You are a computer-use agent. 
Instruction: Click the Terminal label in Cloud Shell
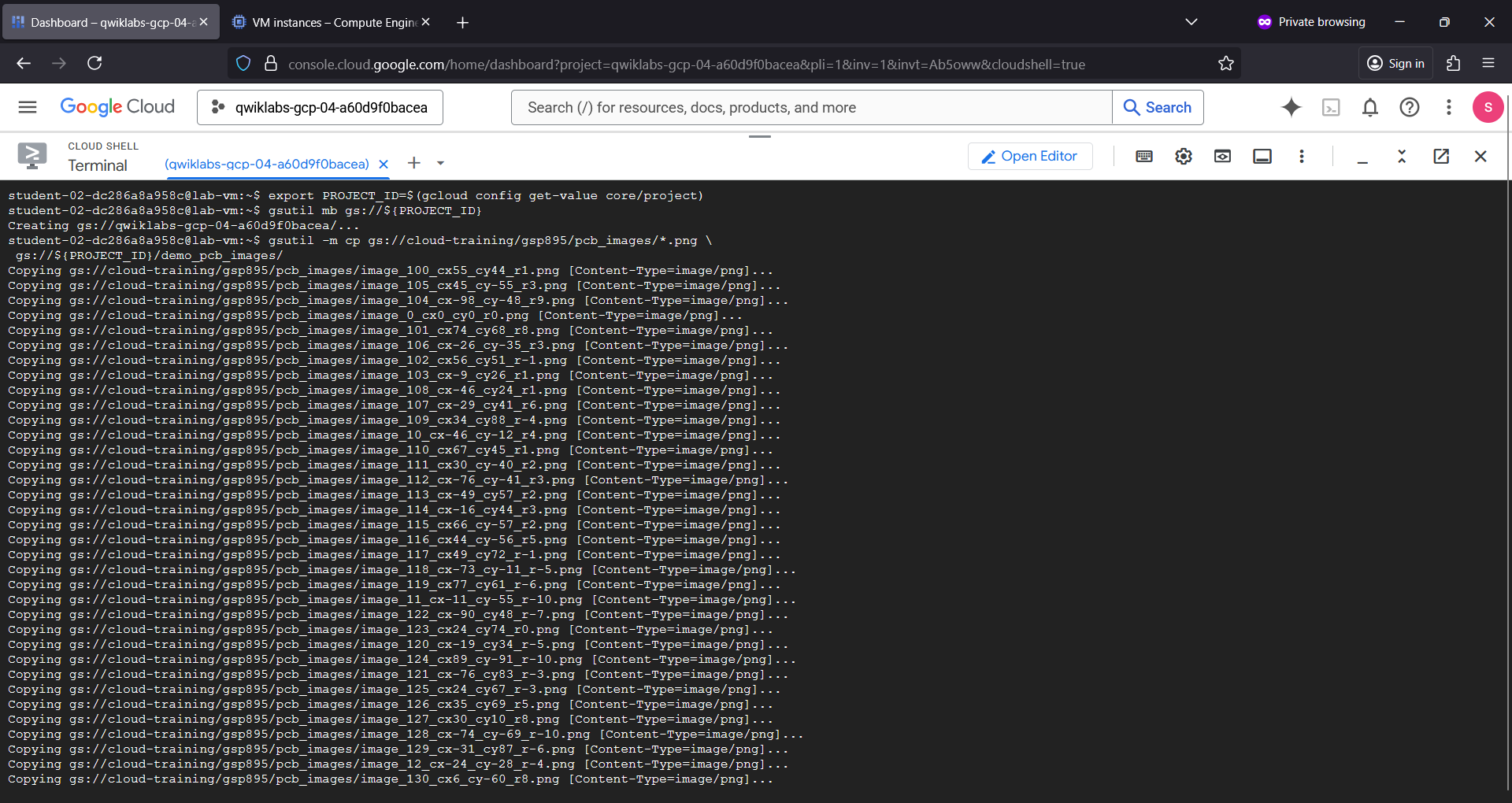tap(98, 165)
